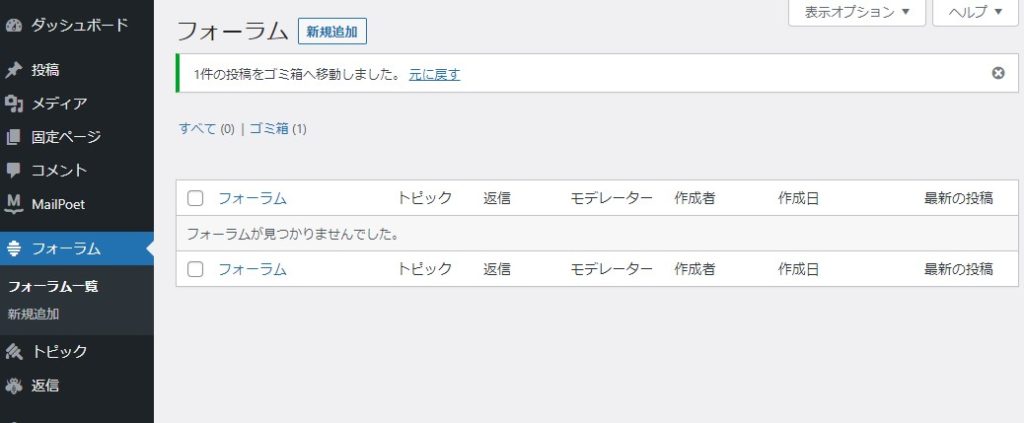Click the 返信 replies icon in sidebar

click(14, 385)
